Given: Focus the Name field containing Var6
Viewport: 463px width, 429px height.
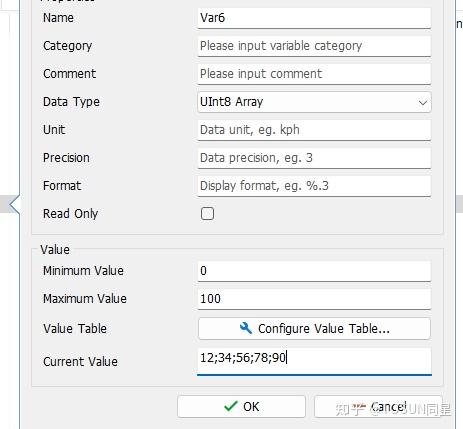Looking at the screenshot, I should [314, 18].
